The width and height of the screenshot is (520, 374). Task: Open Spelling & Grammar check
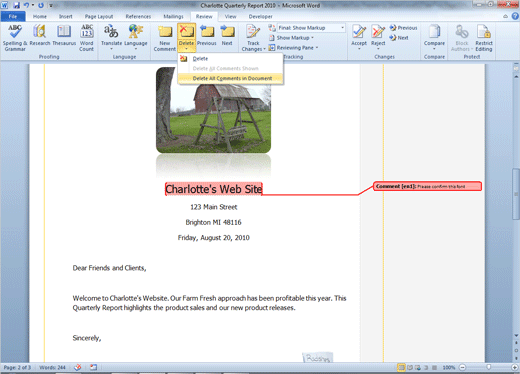(x=15, y=38)
